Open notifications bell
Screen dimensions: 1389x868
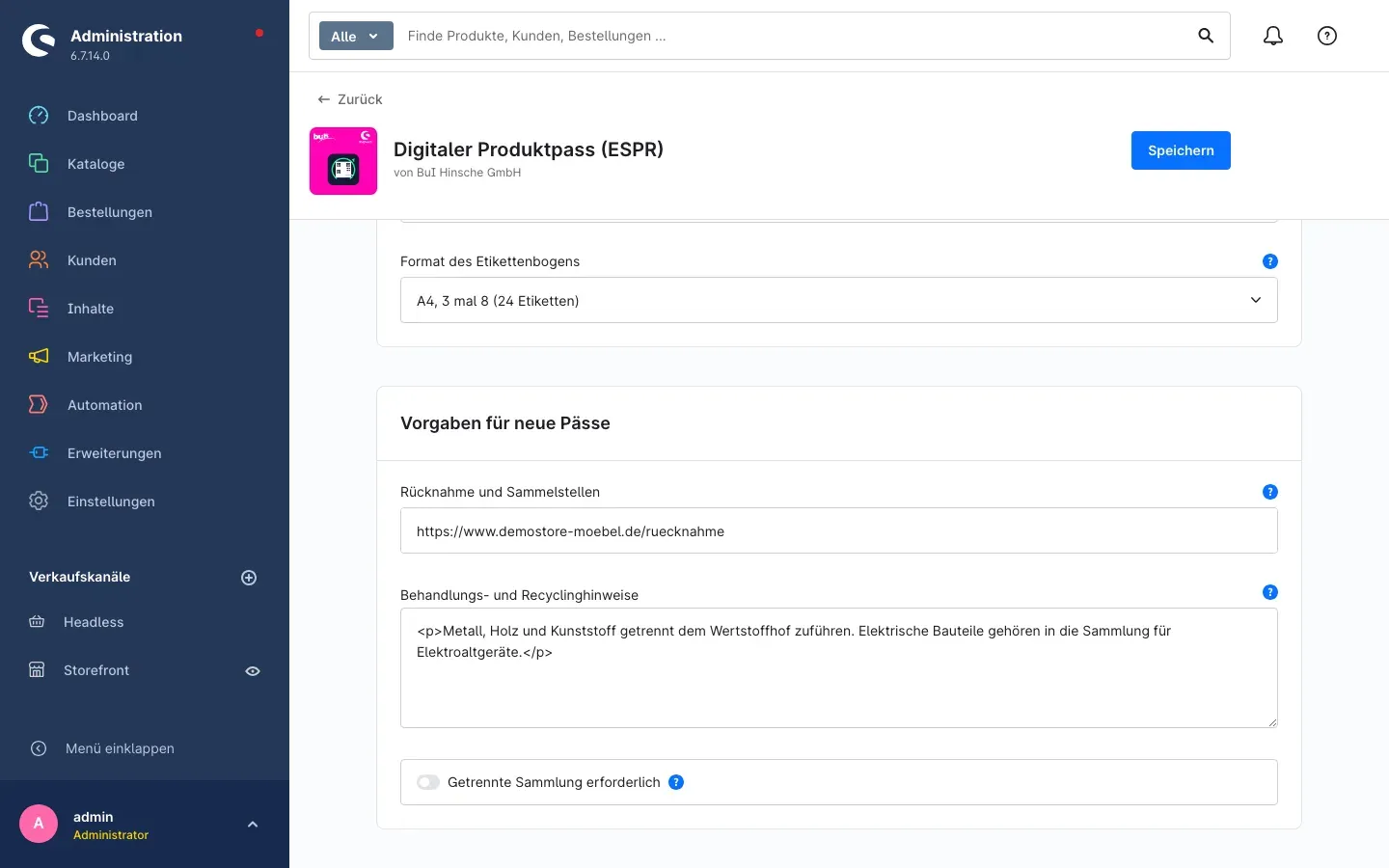(1273, 36)
